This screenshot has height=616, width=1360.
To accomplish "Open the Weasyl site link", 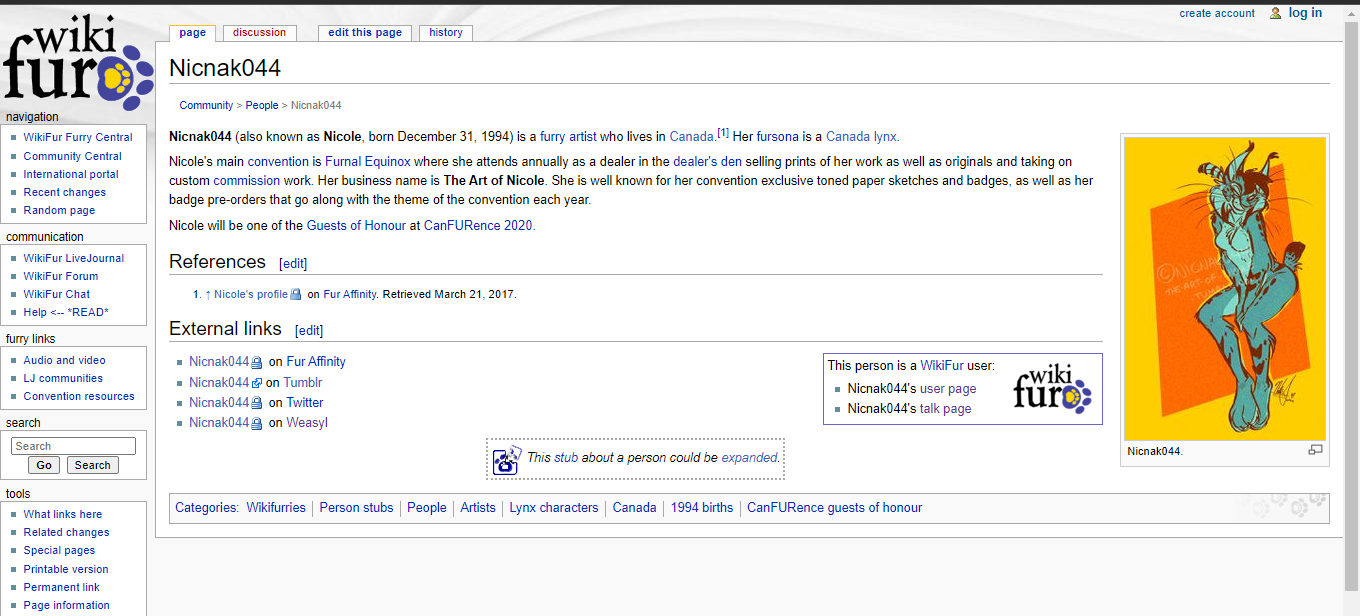I will click(x=307, y=423).
